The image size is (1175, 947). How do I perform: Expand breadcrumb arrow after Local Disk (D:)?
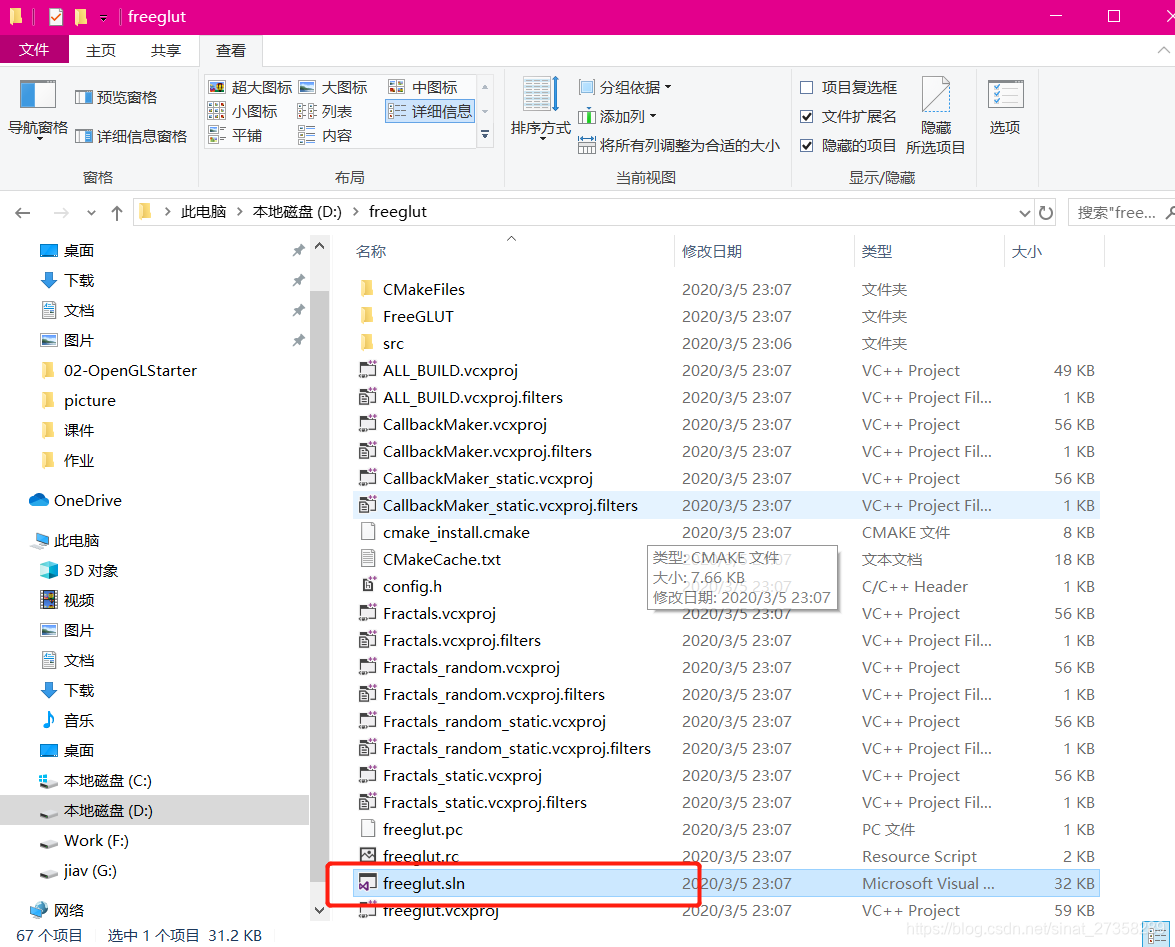pyautogui.click(x=354, y=212)
